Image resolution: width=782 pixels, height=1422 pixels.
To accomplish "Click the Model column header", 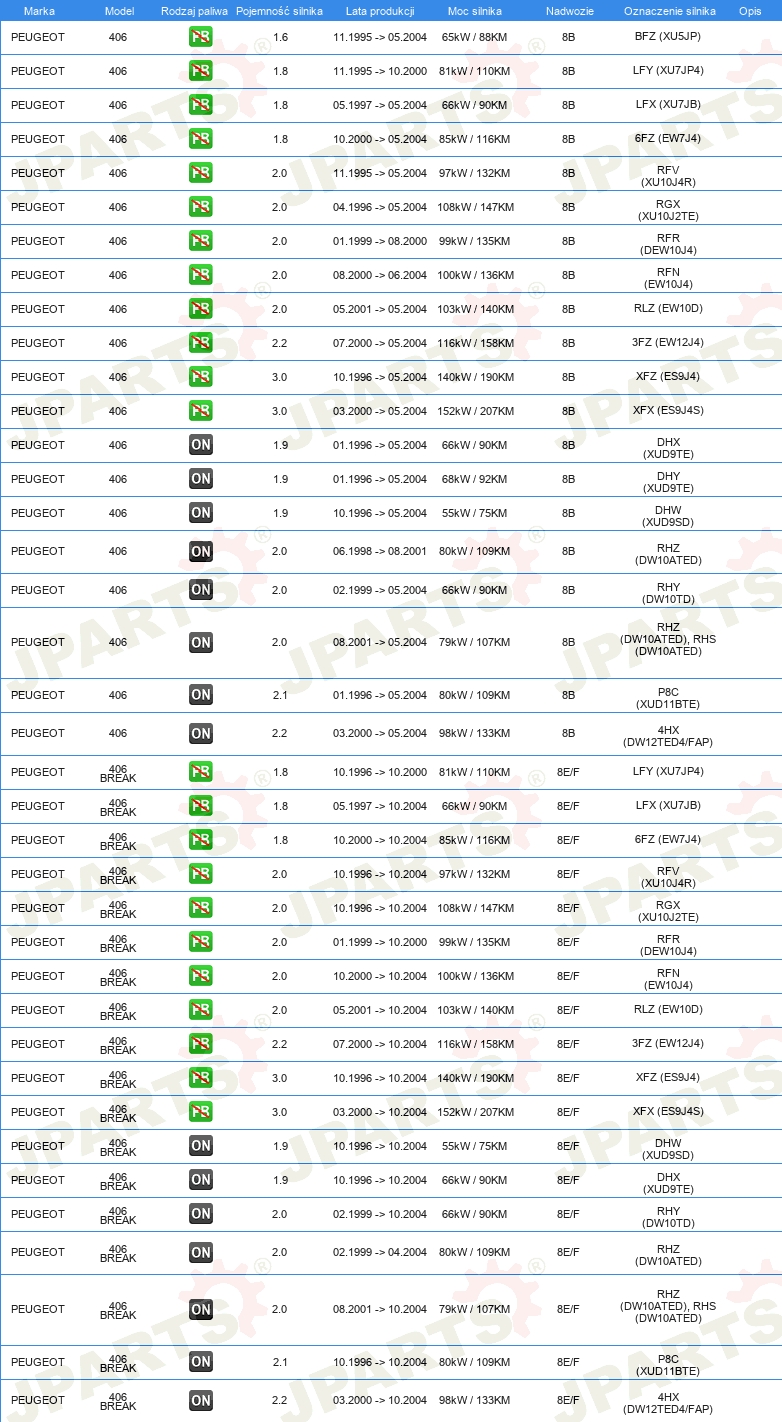I will (x=119, y=11).
